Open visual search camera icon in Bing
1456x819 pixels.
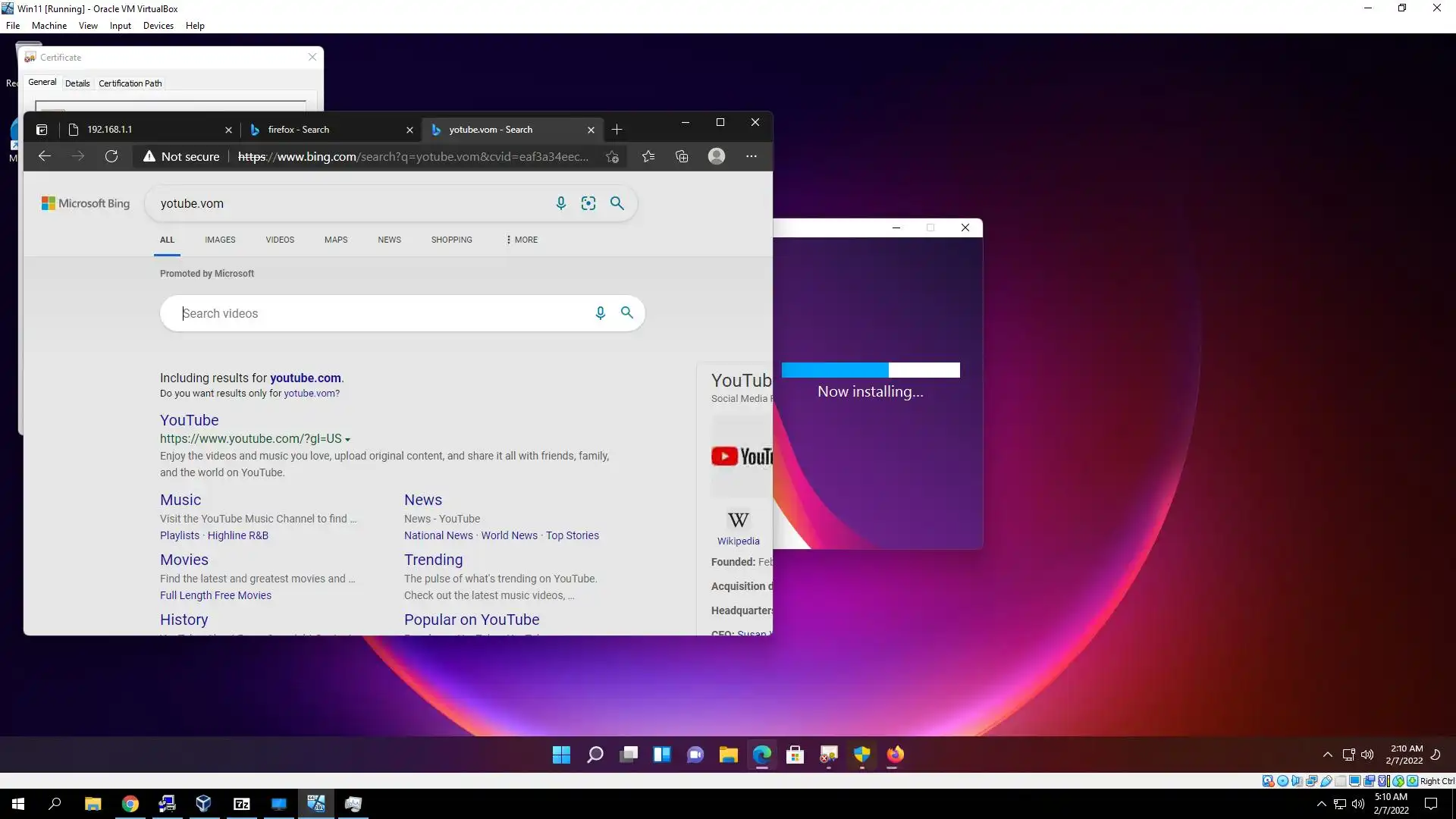point(588,203)
